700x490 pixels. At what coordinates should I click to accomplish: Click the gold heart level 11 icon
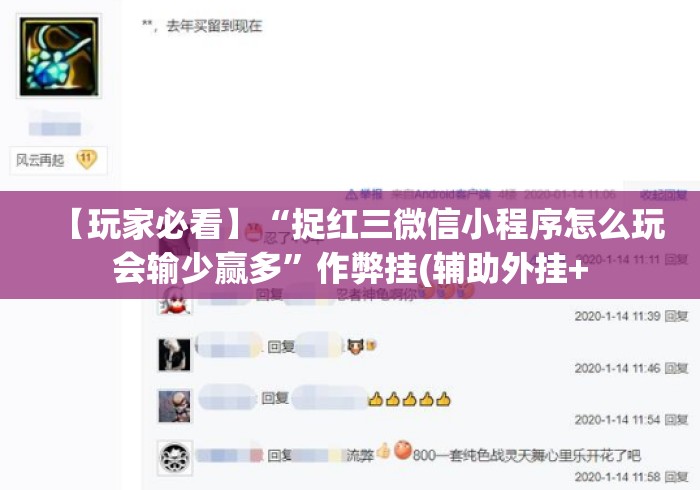coord(86,159)
